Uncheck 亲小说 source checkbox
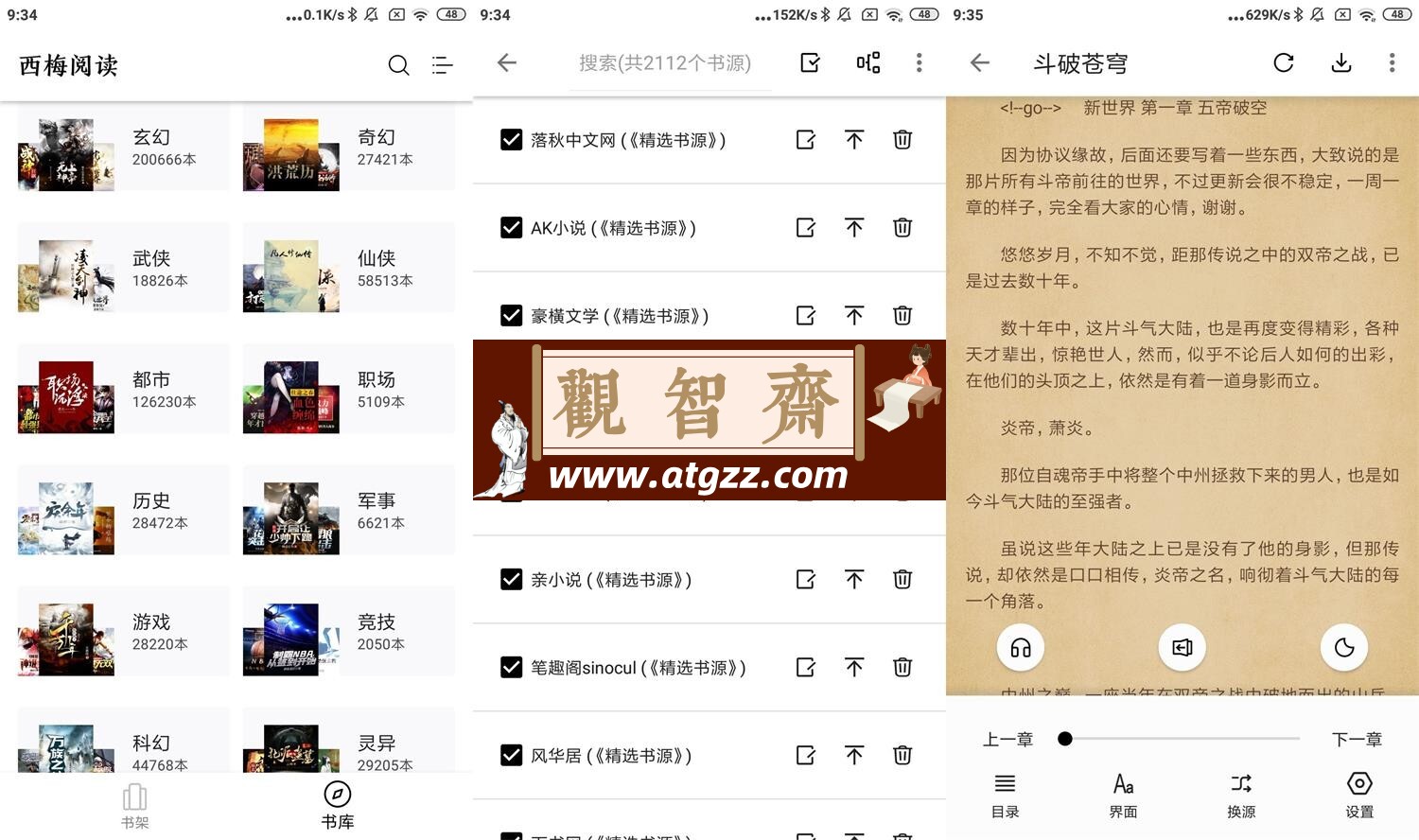The width and height of the screenshot is (1419, 840). 511,580
